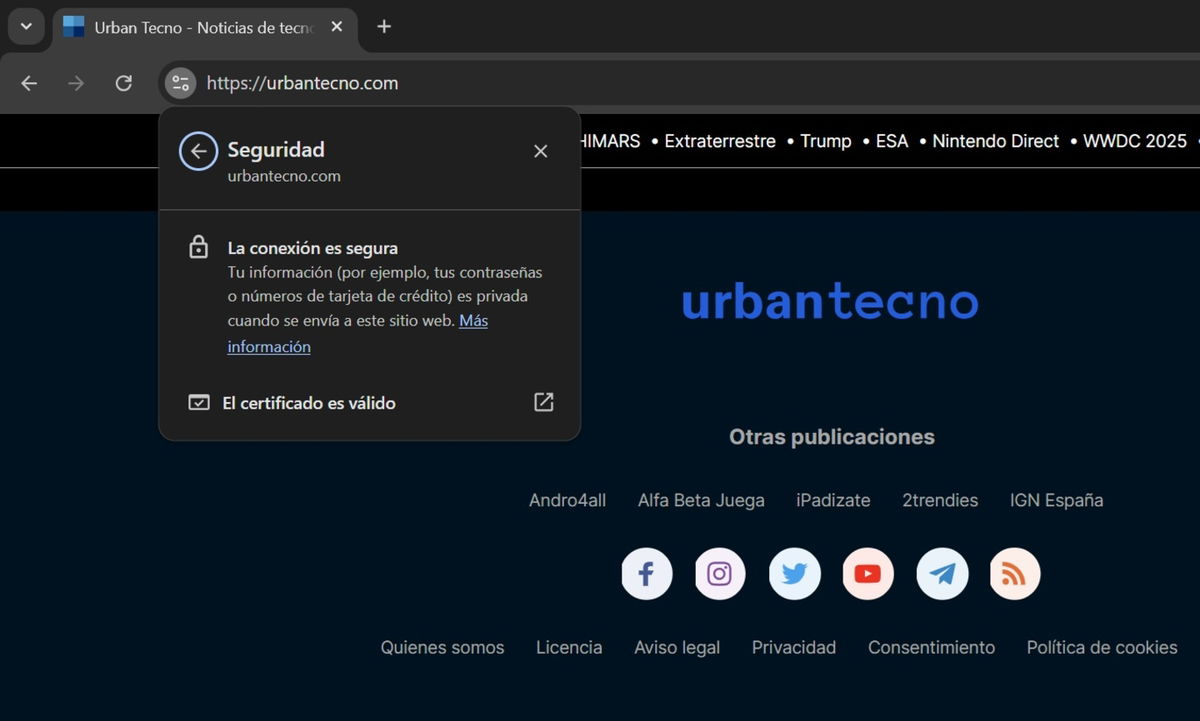Open the RSS feed icon
1200x721 pixels.
(1014, 573)
